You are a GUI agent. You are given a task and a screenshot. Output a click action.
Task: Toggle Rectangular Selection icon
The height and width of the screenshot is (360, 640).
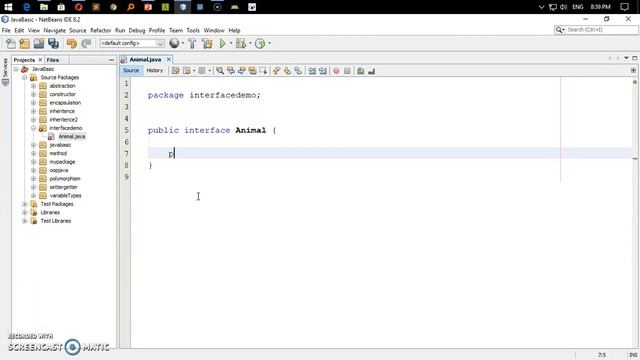(x=263, y=71)
